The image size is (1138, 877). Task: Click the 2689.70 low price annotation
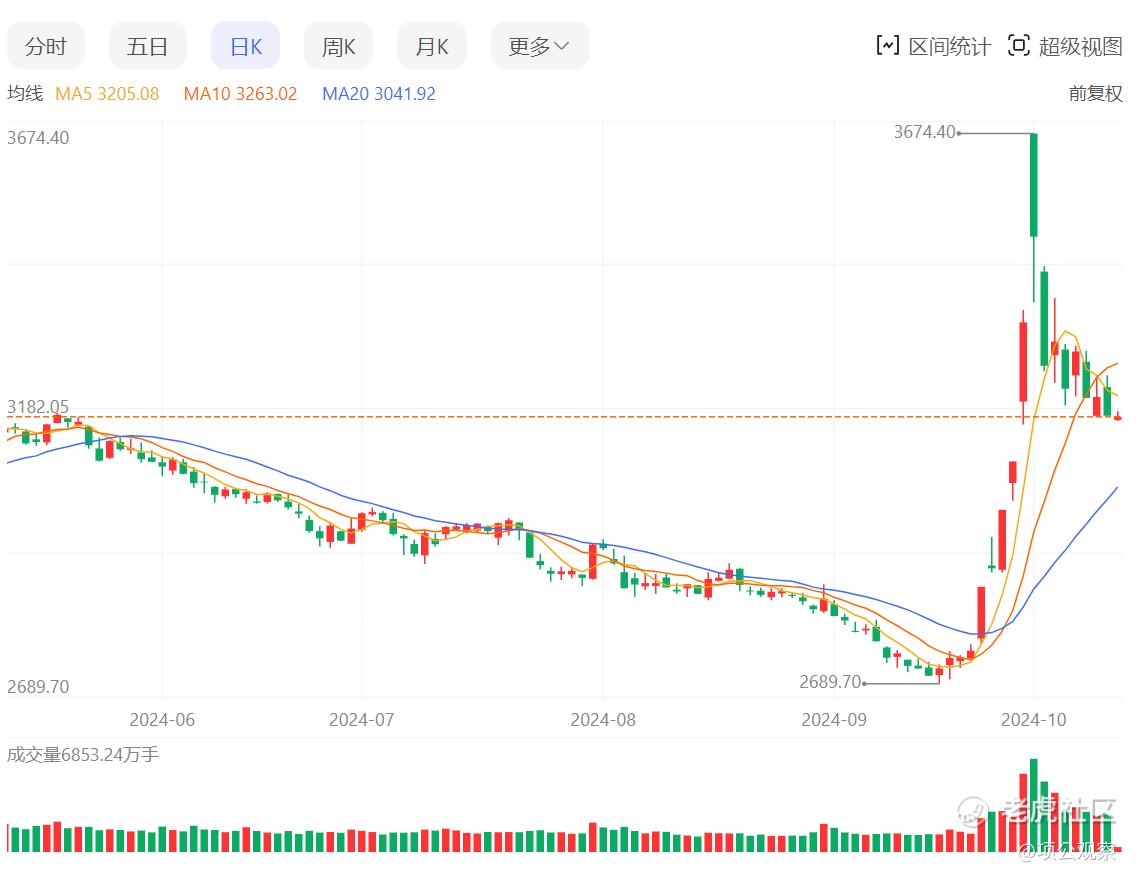tap(830, 682)
